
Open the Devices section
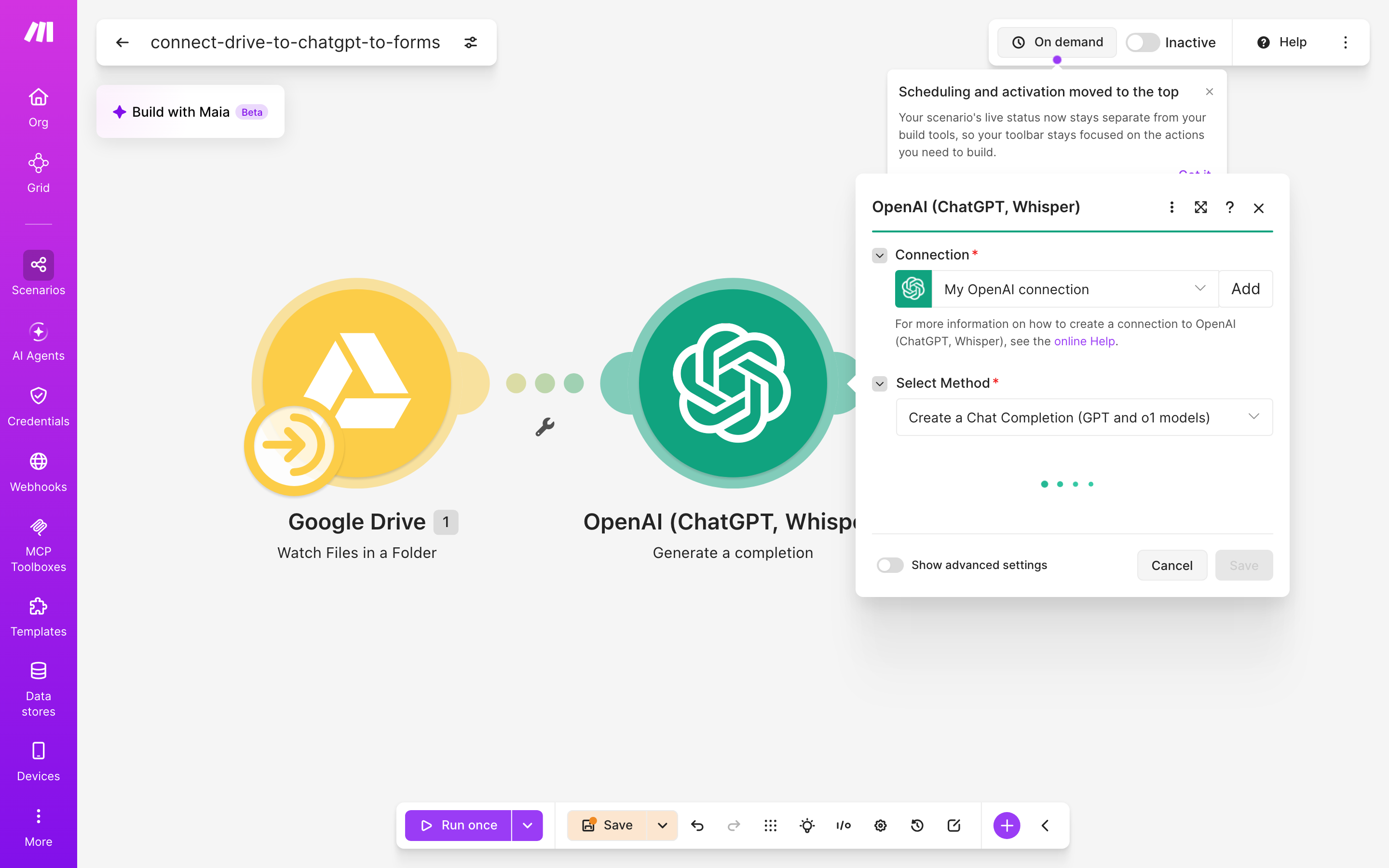39,761
